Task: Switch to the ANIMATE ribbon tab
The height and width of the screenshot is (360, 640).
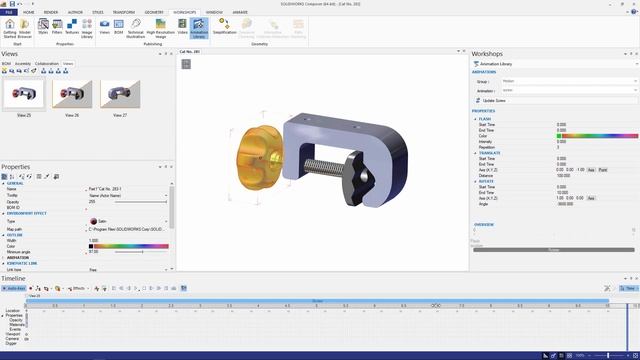Action: pyautogui.click(x=240, y=12)
